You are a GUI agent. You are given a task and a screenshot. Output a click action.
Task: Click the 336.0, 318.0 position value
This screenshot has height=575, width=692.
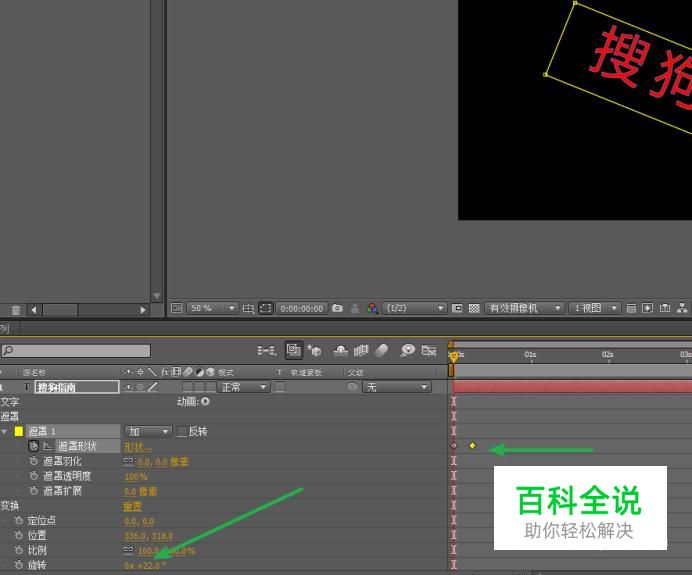[148, 536]
